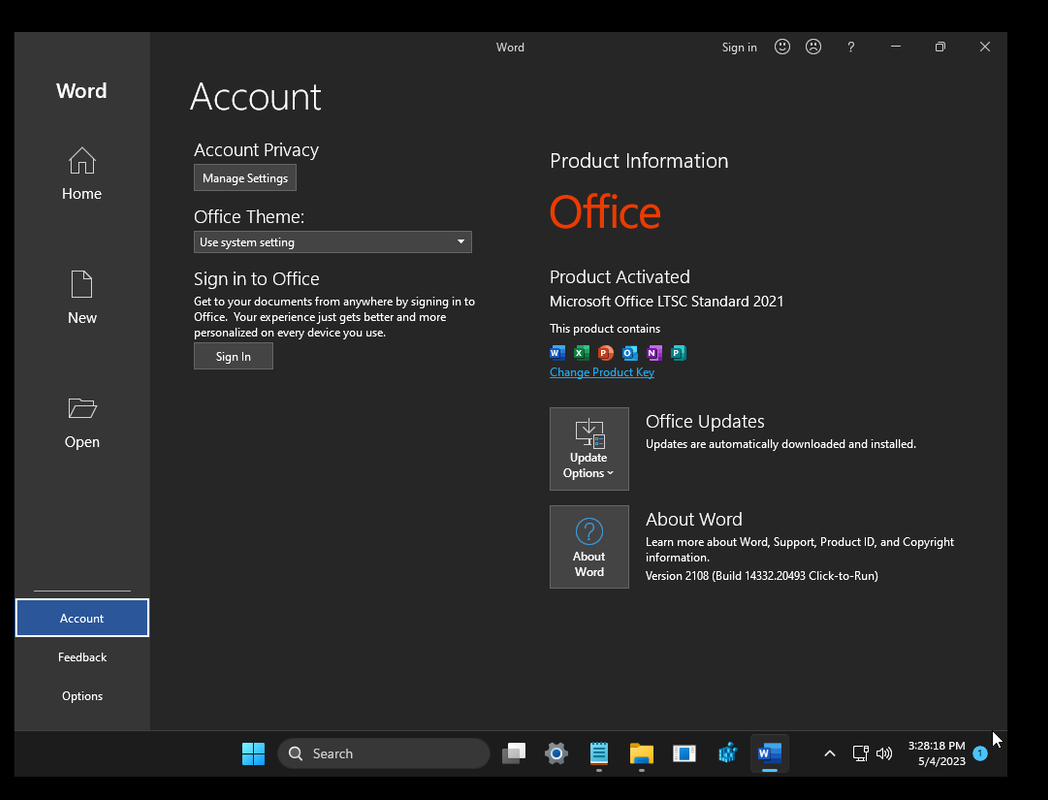The width and height of the screenshot is (1048, 800).
Task: Click the 'Product Activated' text
Action: tap(620, 277)
